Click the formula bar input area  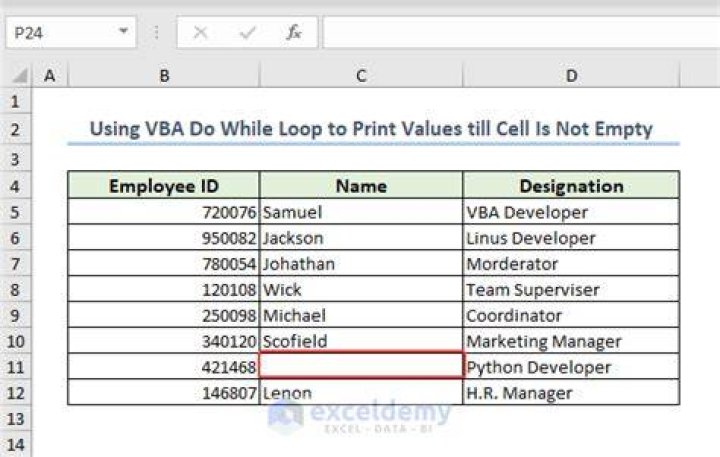click(521, 33)
